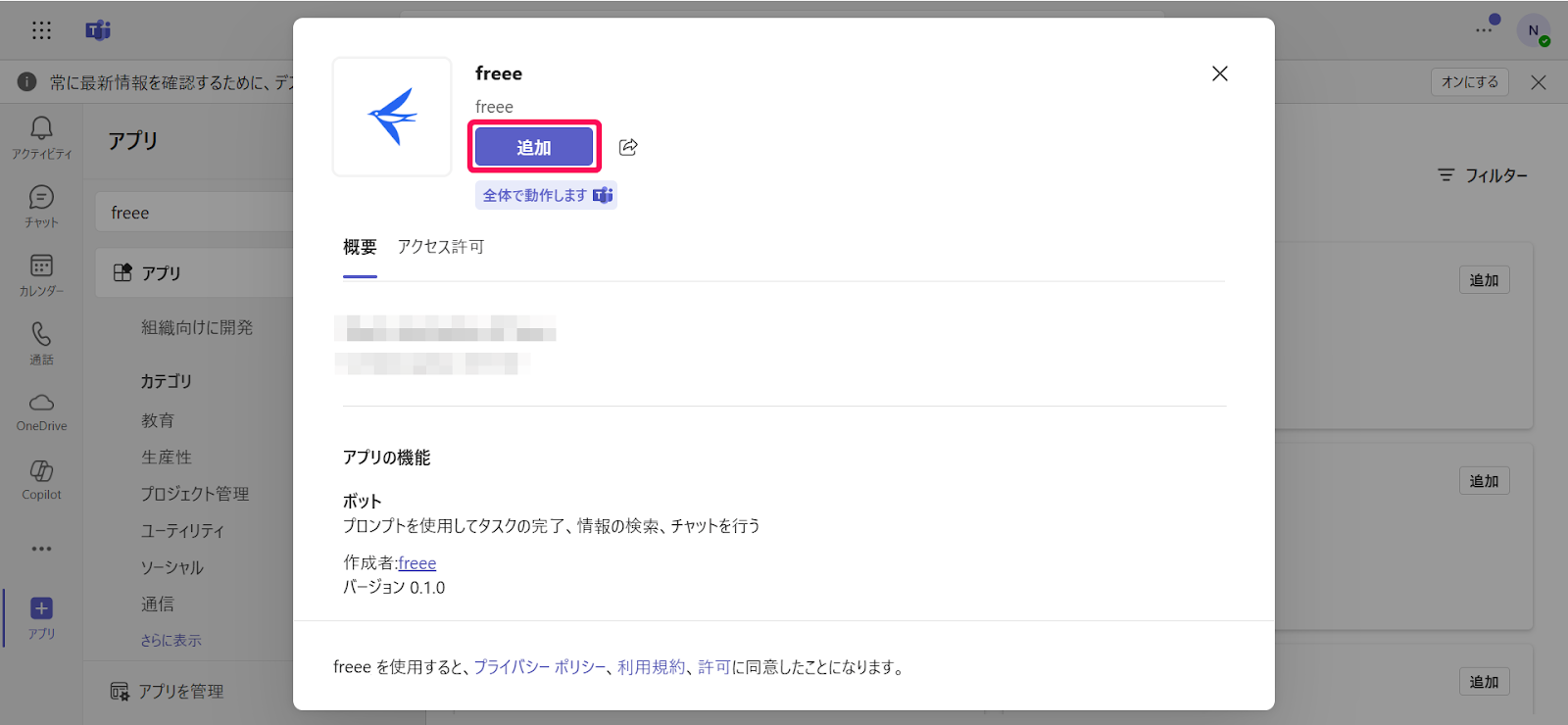The image size is (1568, 725).
Task: Click the info icon in notification banner
Action: (27, 82)
